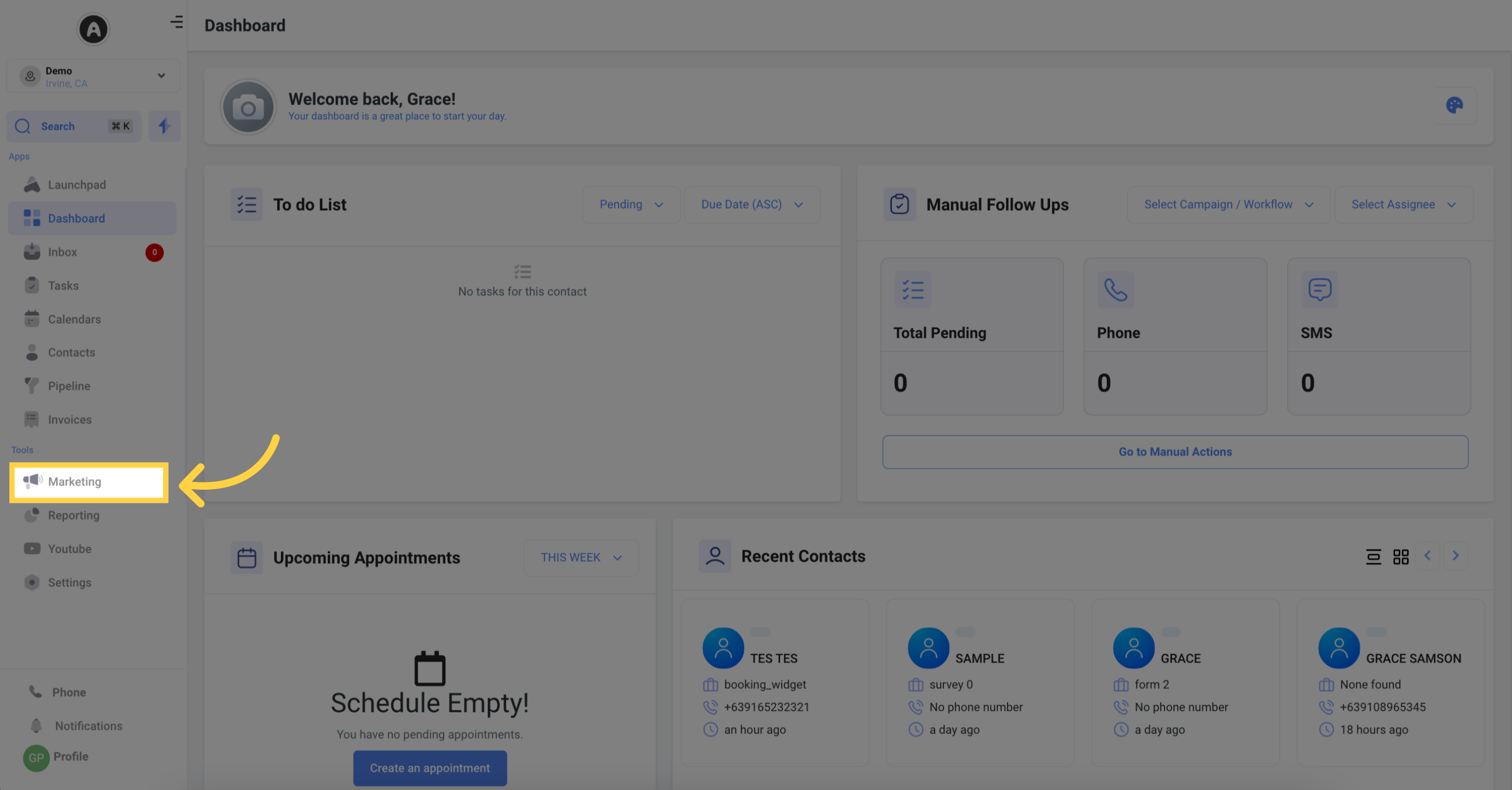
Task: Open the Invoices section
Action: tap(70, 419)
